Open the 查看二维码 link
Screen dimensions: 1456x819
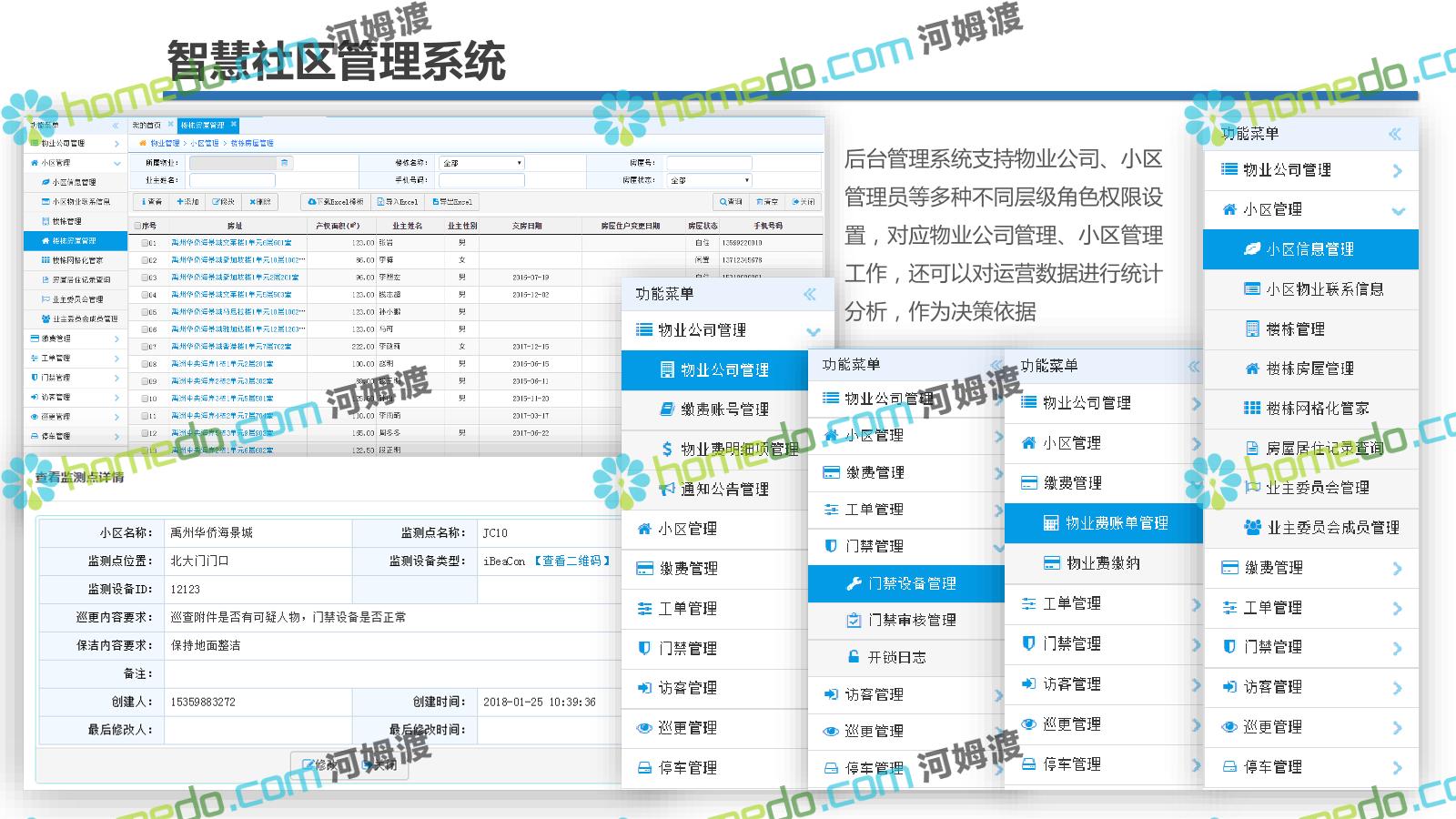pyautogui.click(x=571, y=561)
